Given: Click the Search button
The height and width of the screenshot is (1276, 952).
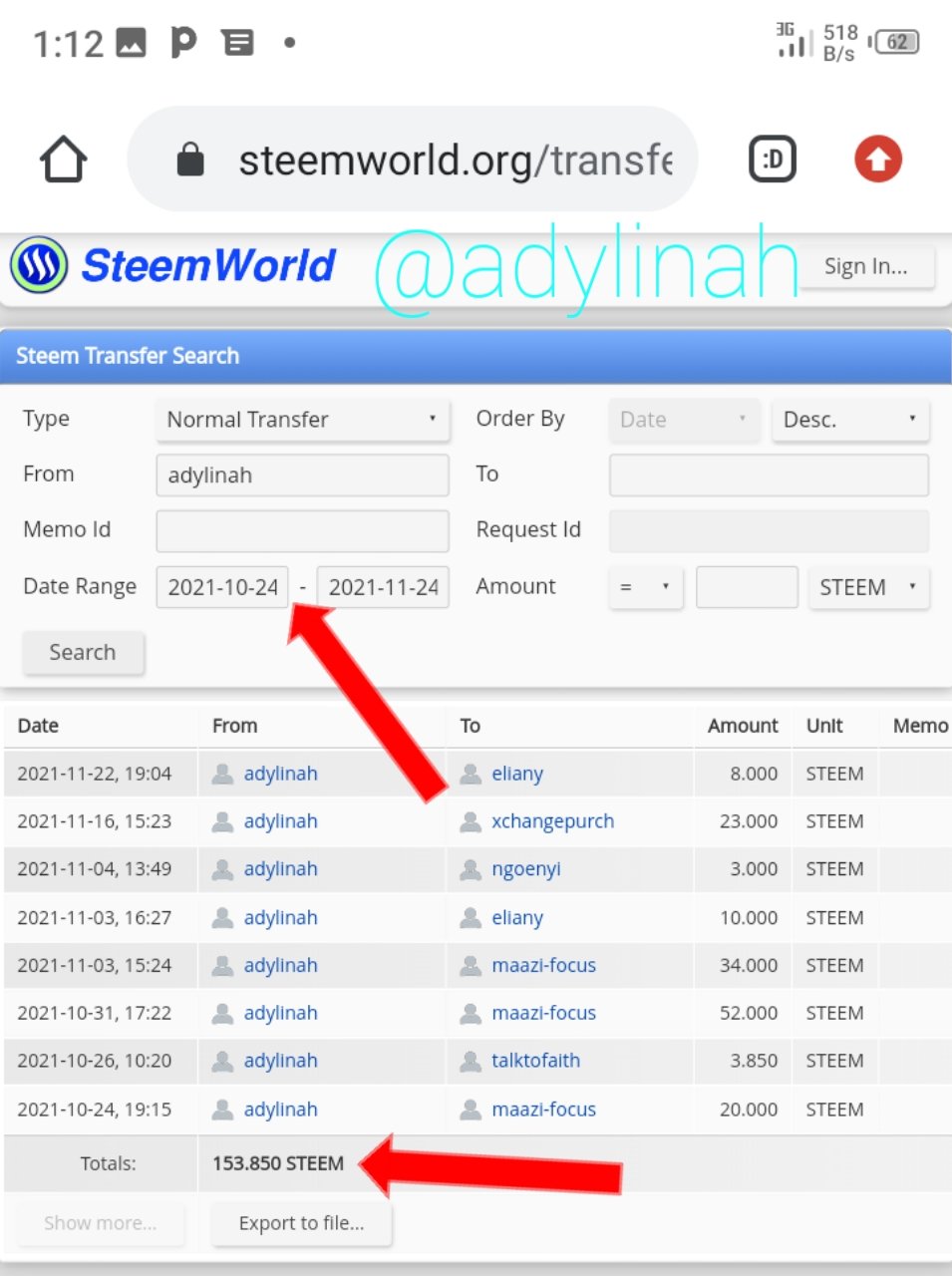Looking at the screenshot, I should pos(83,652).
